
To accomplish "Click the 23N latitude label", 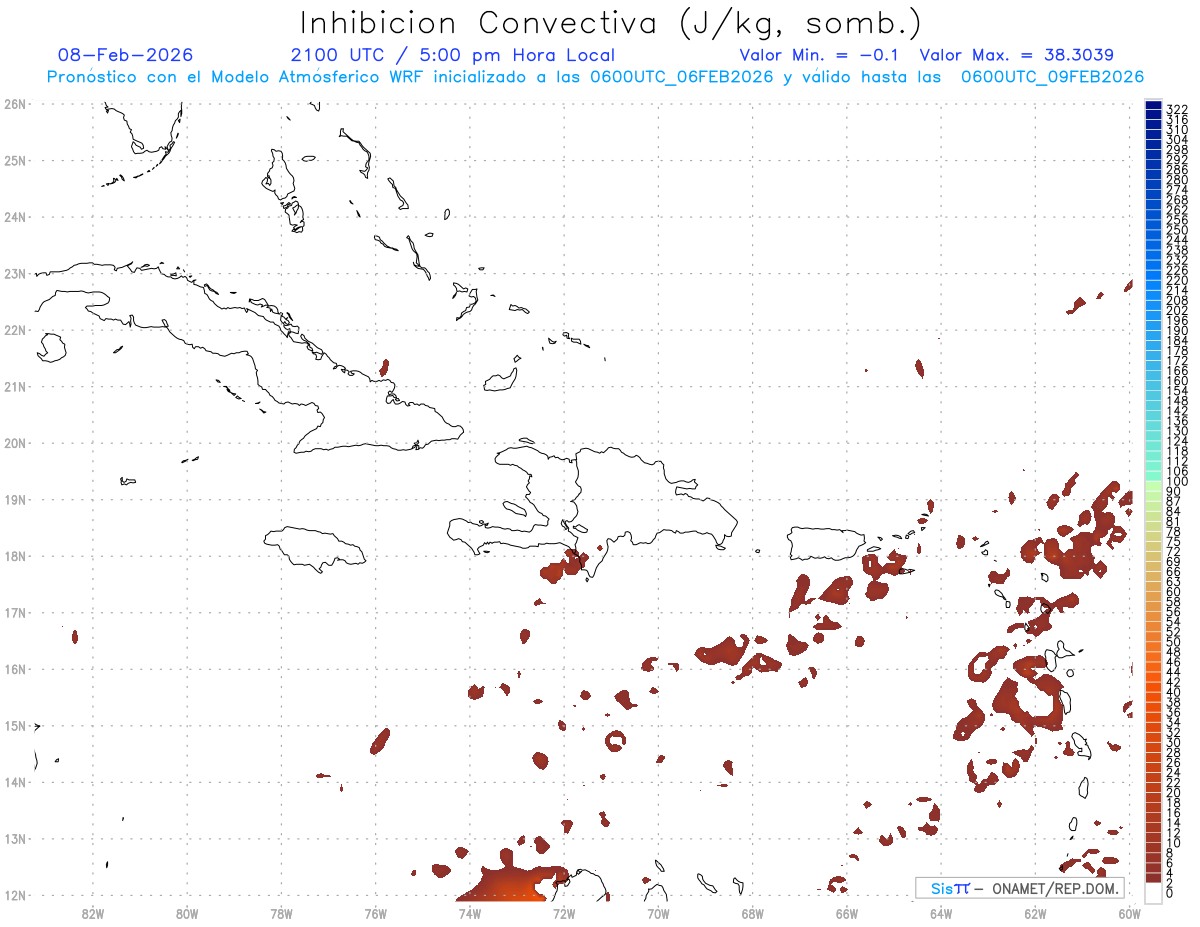I will (x=14, y=273).
